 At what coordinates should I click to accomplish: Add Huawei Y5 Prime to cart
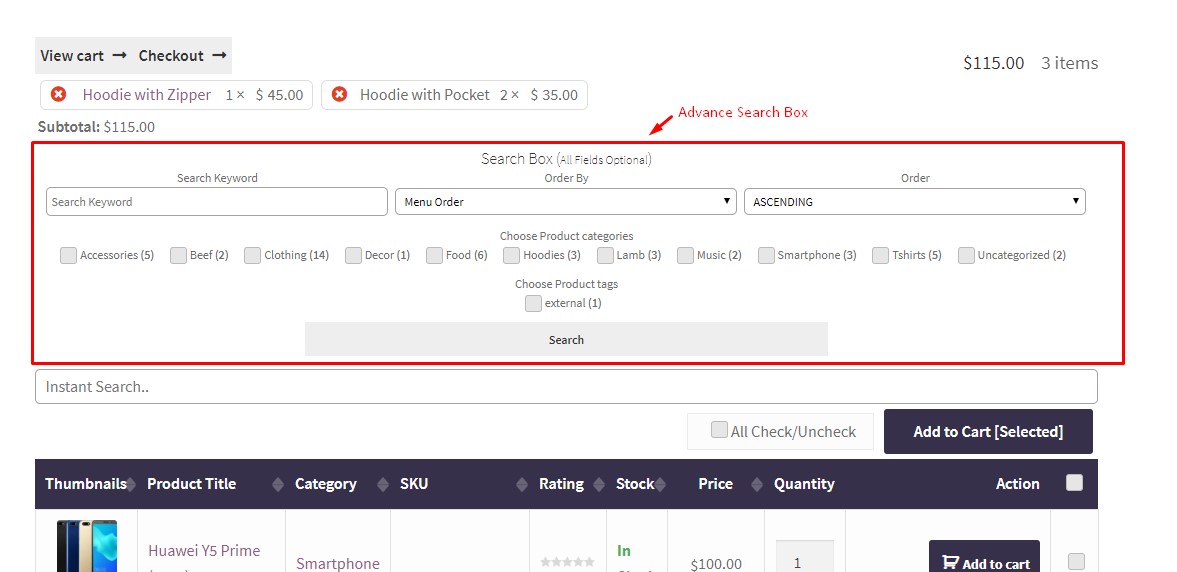pyautogui.click(x=984, y=556)
